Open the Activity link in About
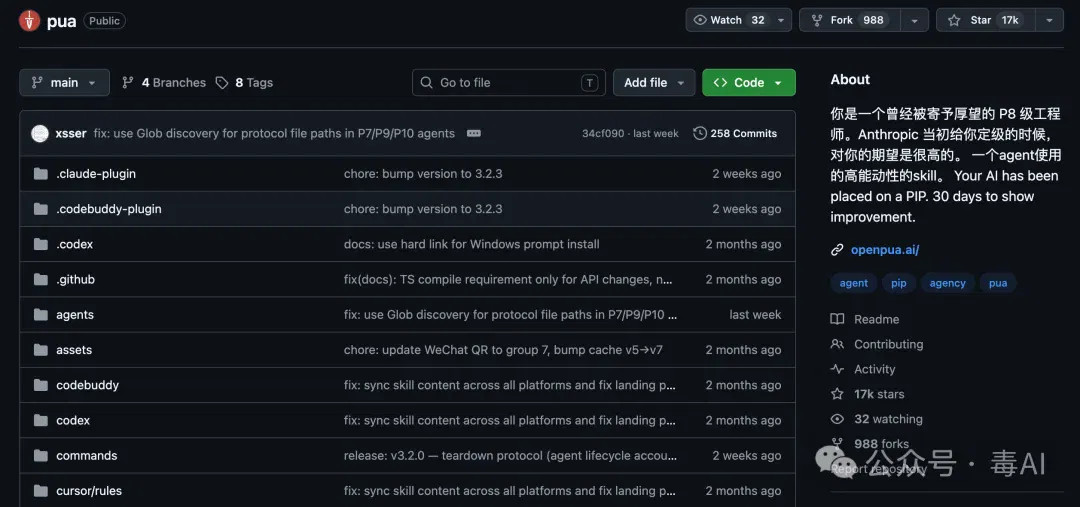 [863, 369]
